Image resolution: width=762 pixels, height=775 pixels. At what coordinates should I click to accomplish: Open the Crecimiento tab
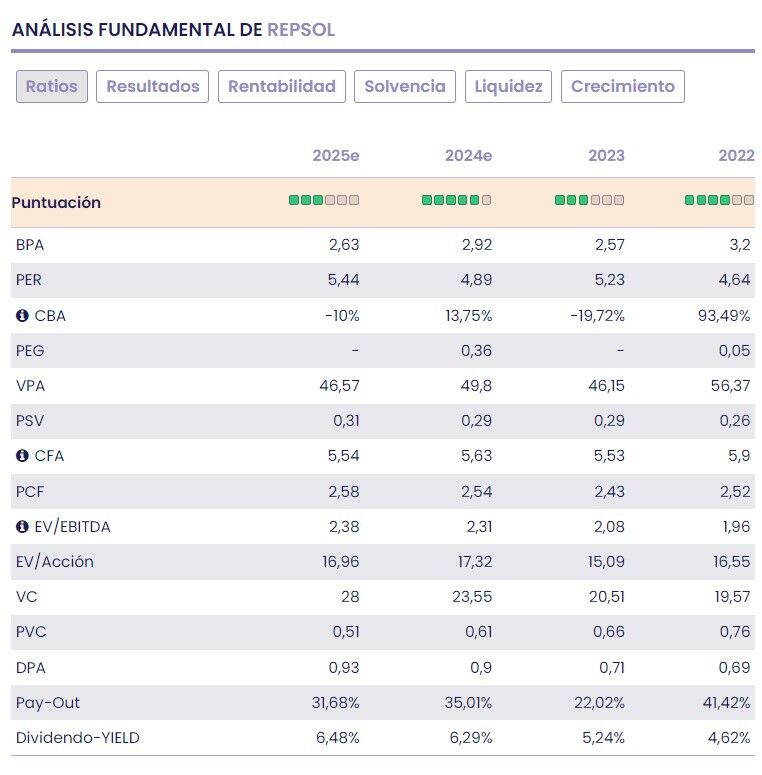[623, 86]
